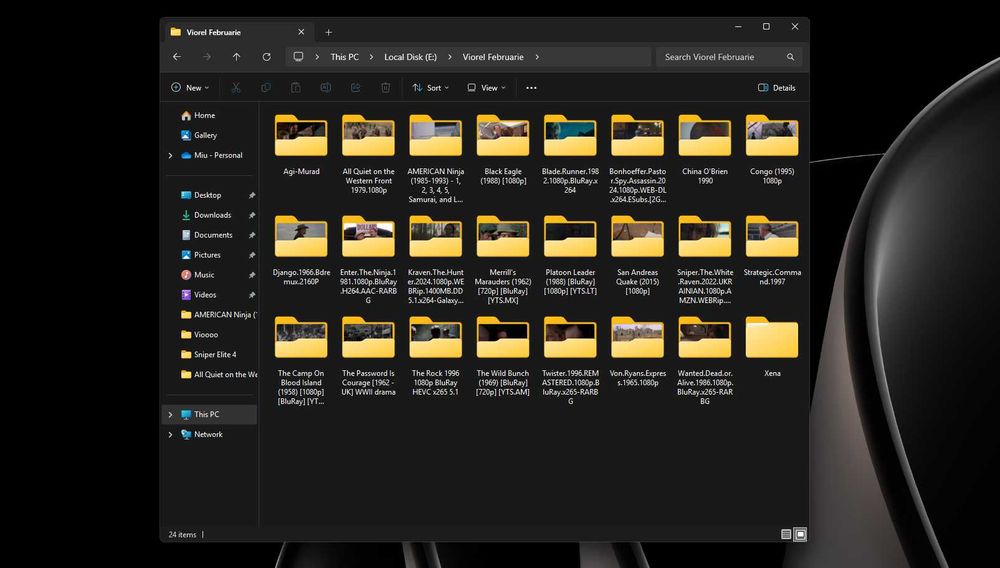The height and width of the screenshot is (568, 1000).
Task: Toggle the Details pane button
Action: [777, 88]
